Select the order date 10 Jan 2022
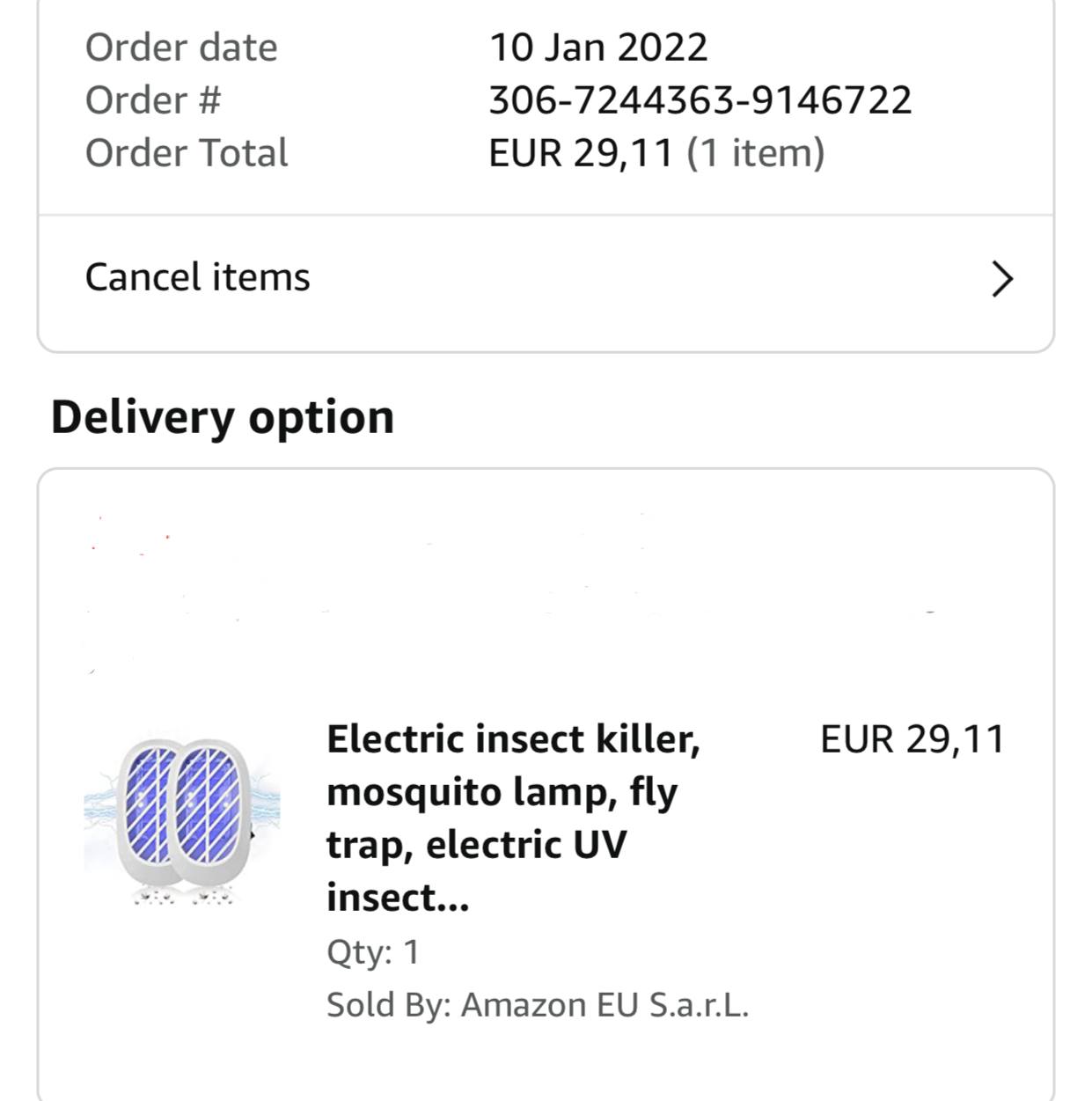Image resolution: width=1092 pixels, height=1101 pixels. point(597,48)
